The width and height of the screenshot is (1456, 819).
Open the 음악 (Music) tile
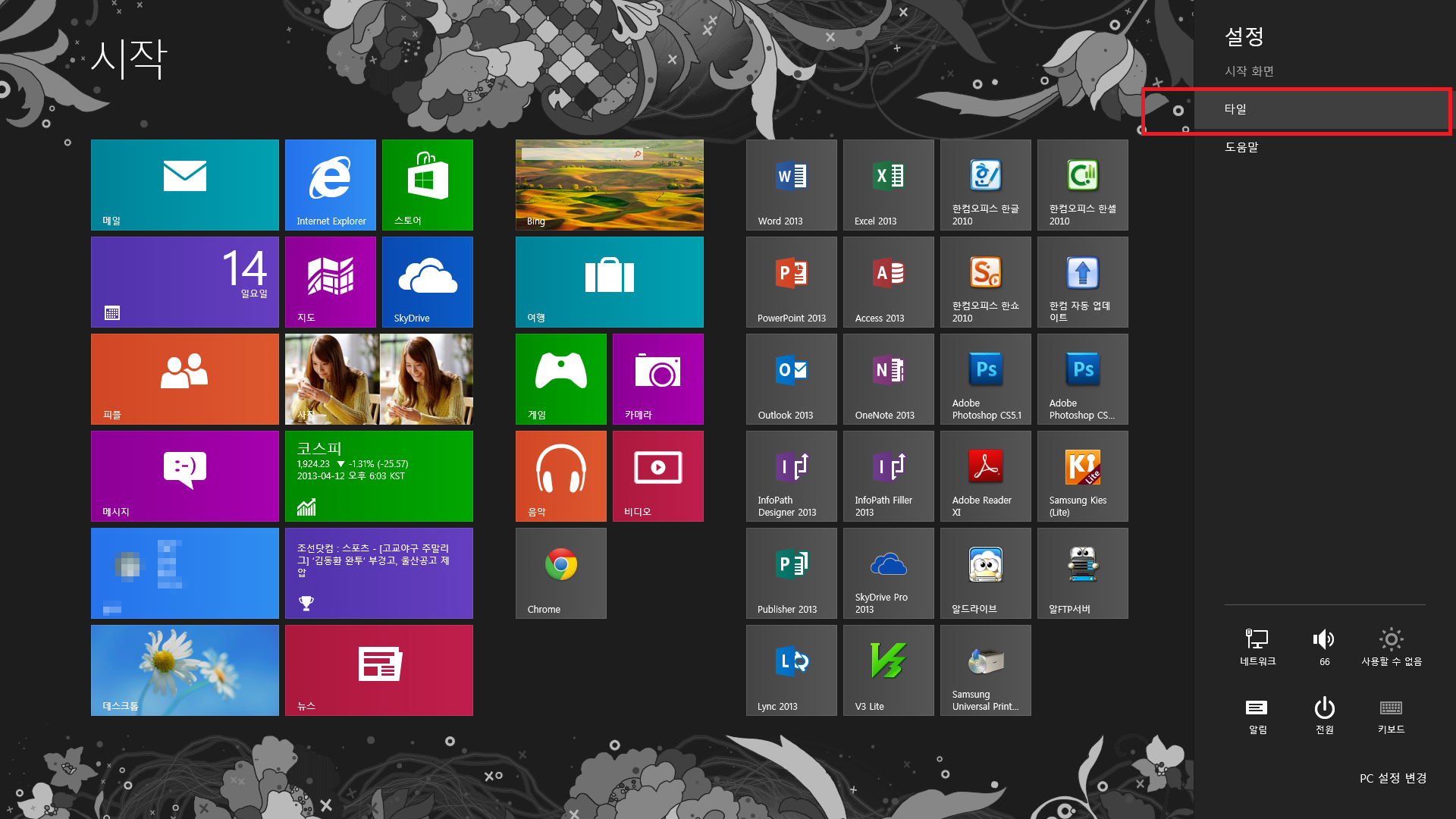pos(561,476)
